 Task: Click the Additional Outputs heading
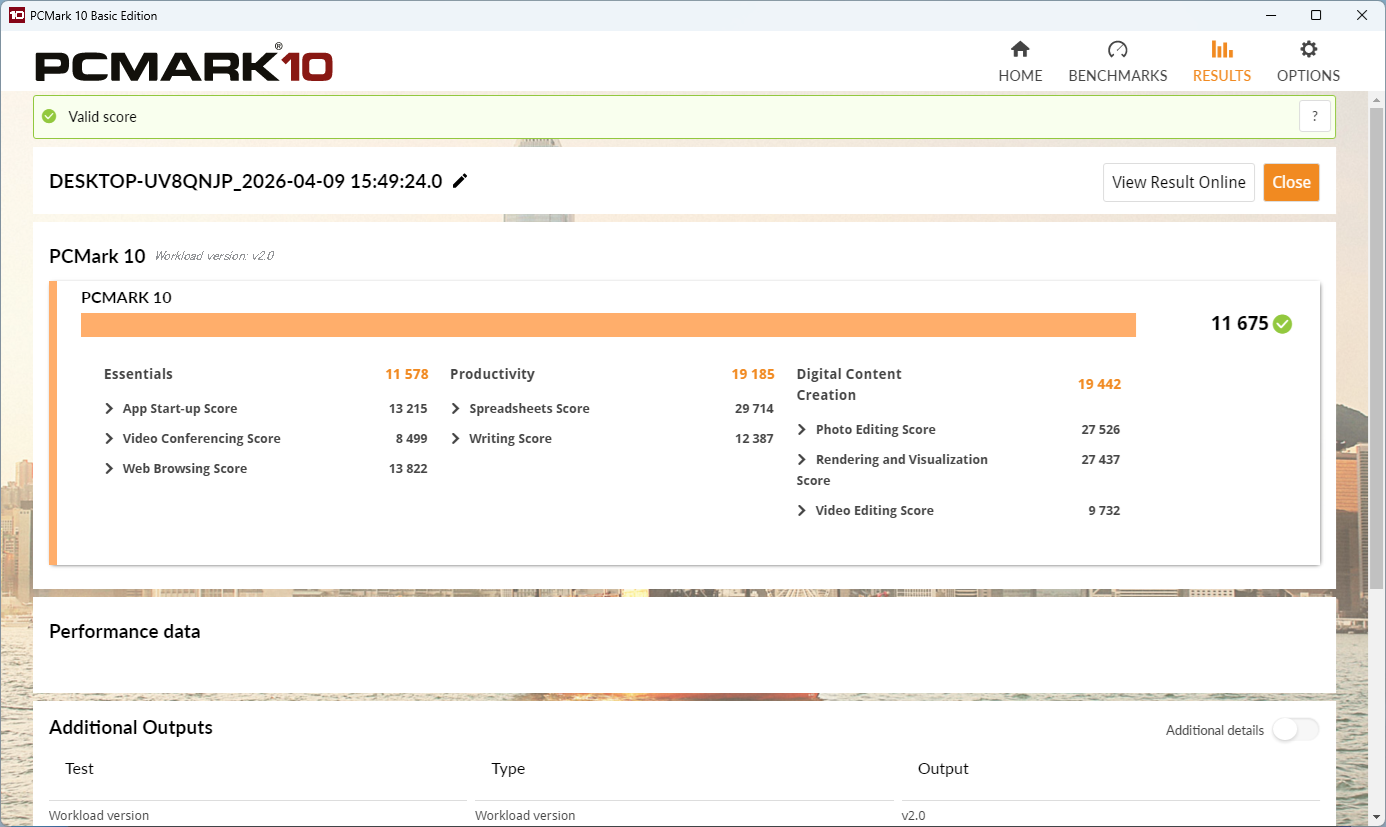(131, 727)
